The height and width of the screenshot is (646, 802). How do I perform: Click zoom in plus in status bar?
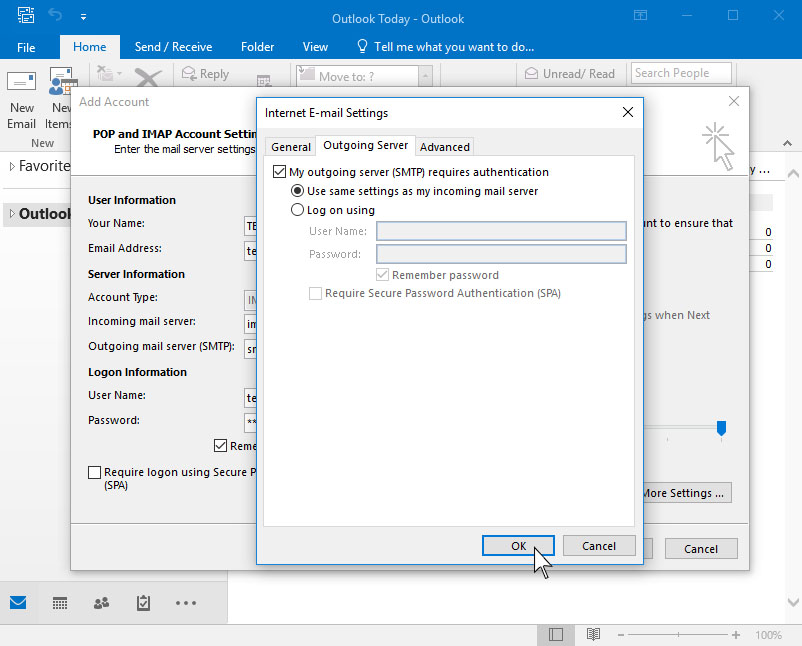click(736, 635)
